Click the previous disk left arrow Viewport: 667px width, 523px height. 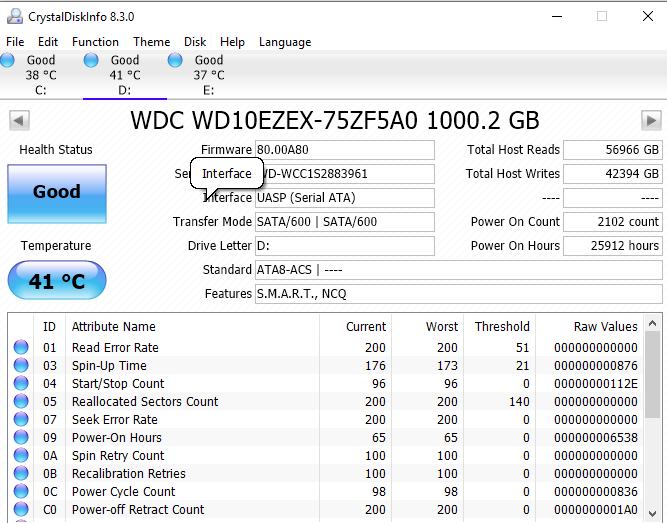pos(18,121)
